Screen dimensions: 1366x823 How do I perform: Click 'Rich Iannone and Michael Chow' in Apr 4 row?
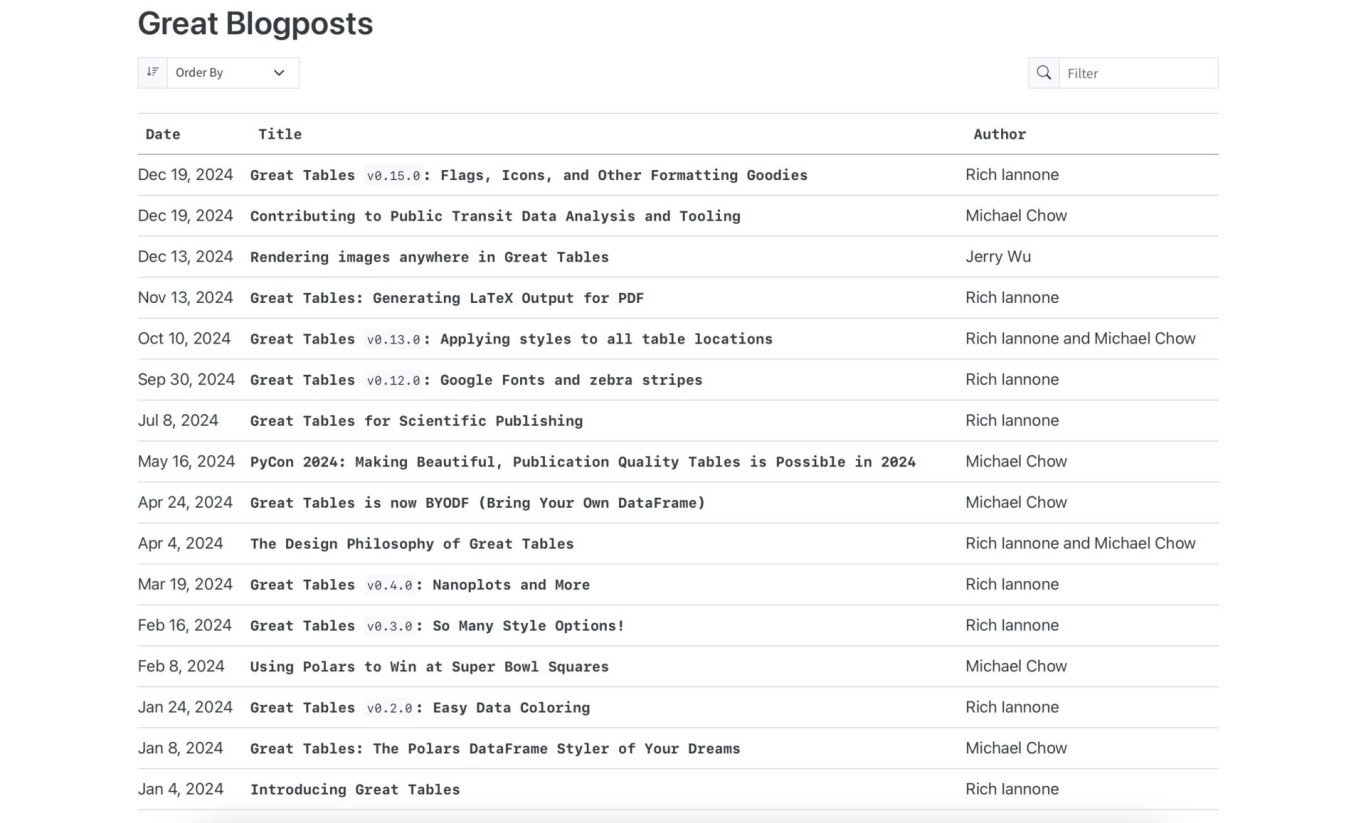[1080, 543]
